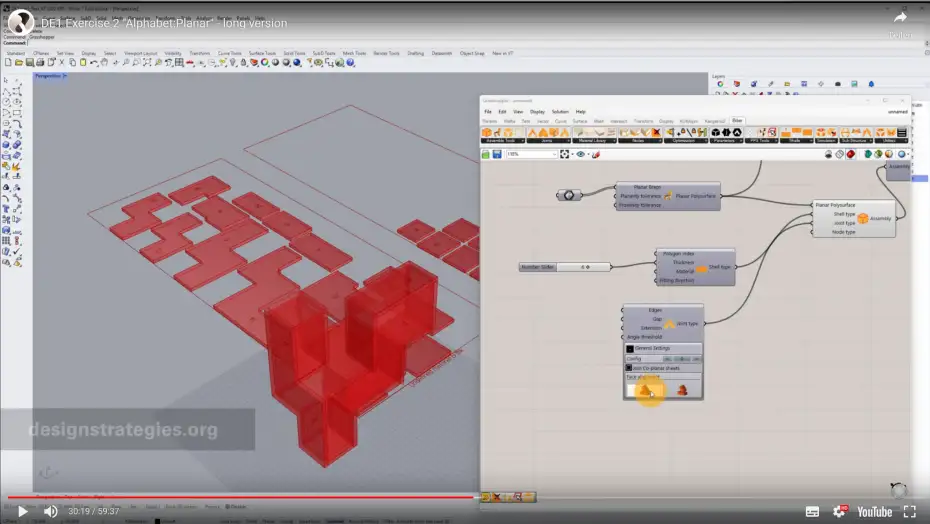
Task: Toggle subtitles on the video
Action: [812, 512]
